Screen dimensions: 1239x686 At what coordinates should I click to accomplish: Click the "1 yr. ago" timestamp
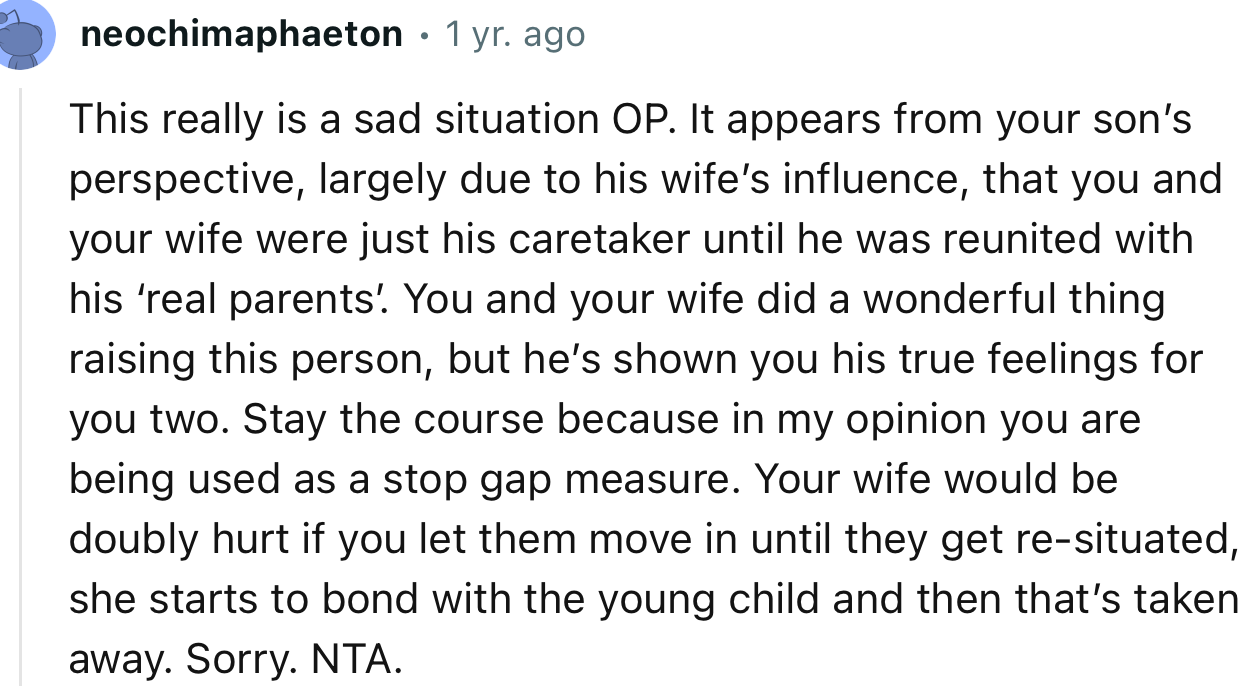point(514,35)
